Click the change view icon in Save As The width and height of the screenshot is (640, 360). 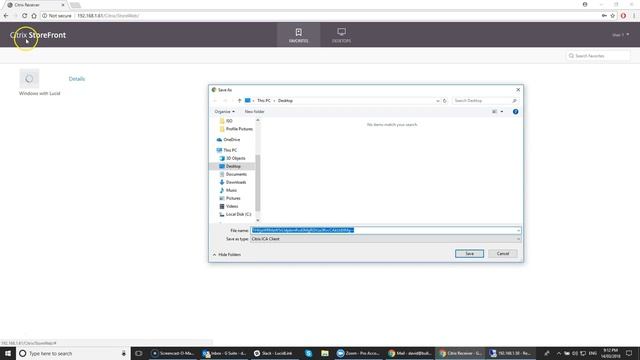pos(494,111)
